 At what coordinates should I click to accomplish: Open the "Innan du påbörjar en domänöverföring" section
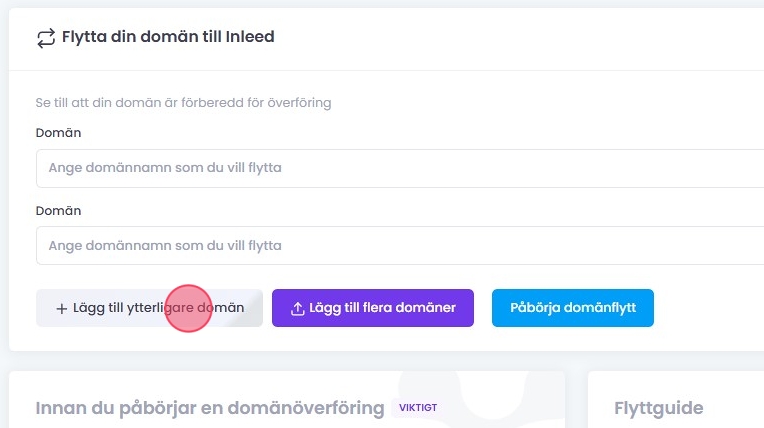point(210,408)
